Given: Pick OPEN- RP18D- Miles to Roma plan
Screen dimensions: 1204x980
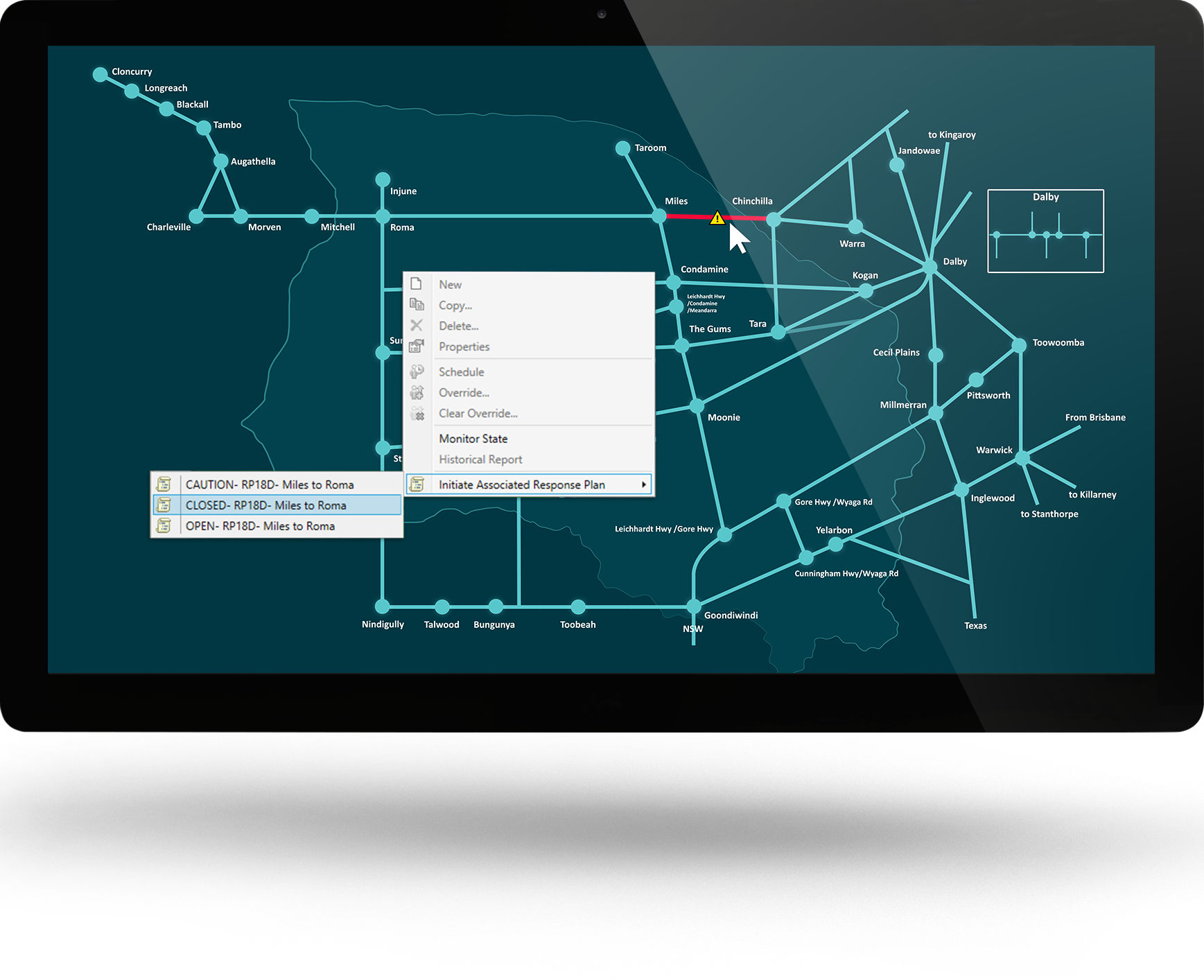Looking at the screenshot, I should [260, 526].
